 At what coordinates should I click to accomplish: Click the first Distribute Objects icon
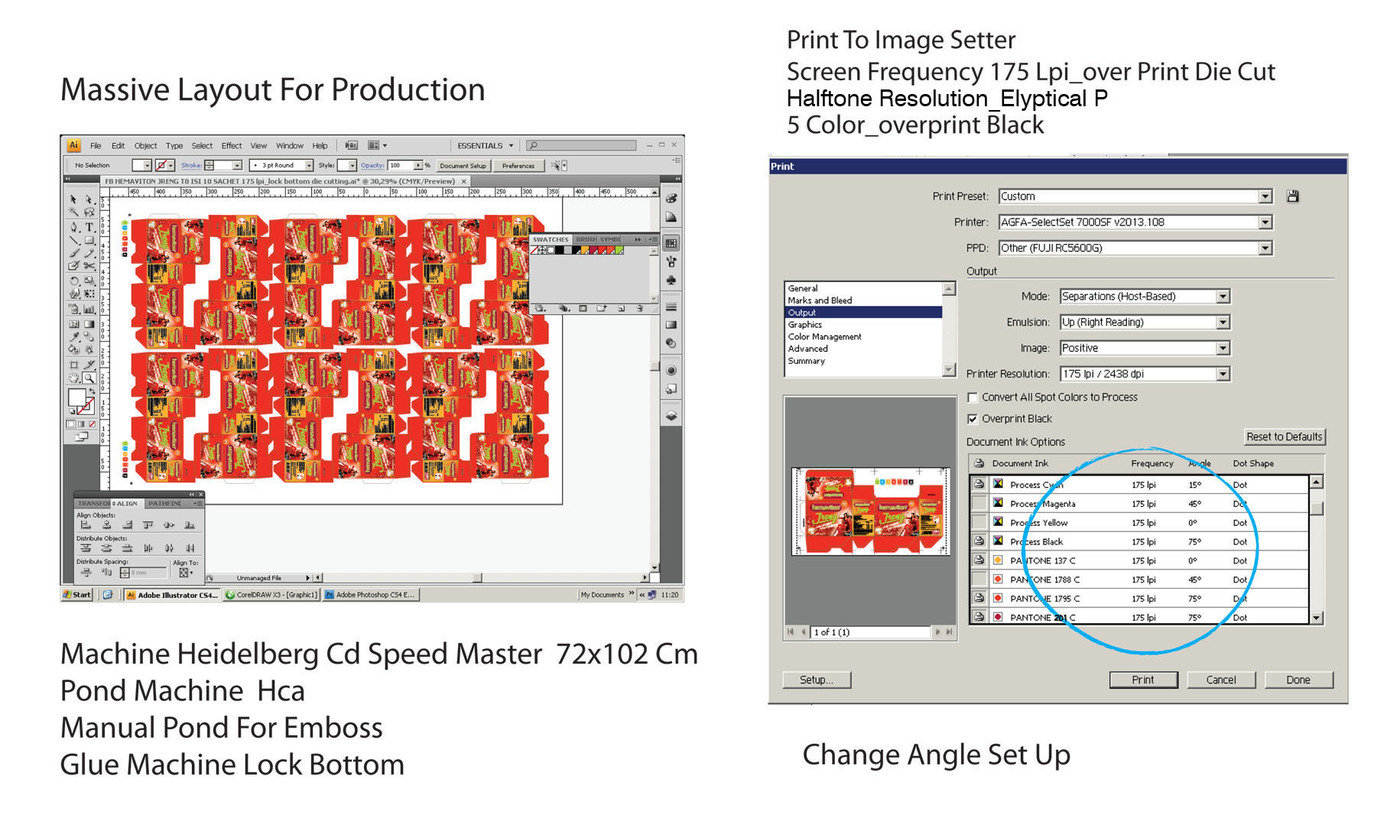[x=86, y=548]
